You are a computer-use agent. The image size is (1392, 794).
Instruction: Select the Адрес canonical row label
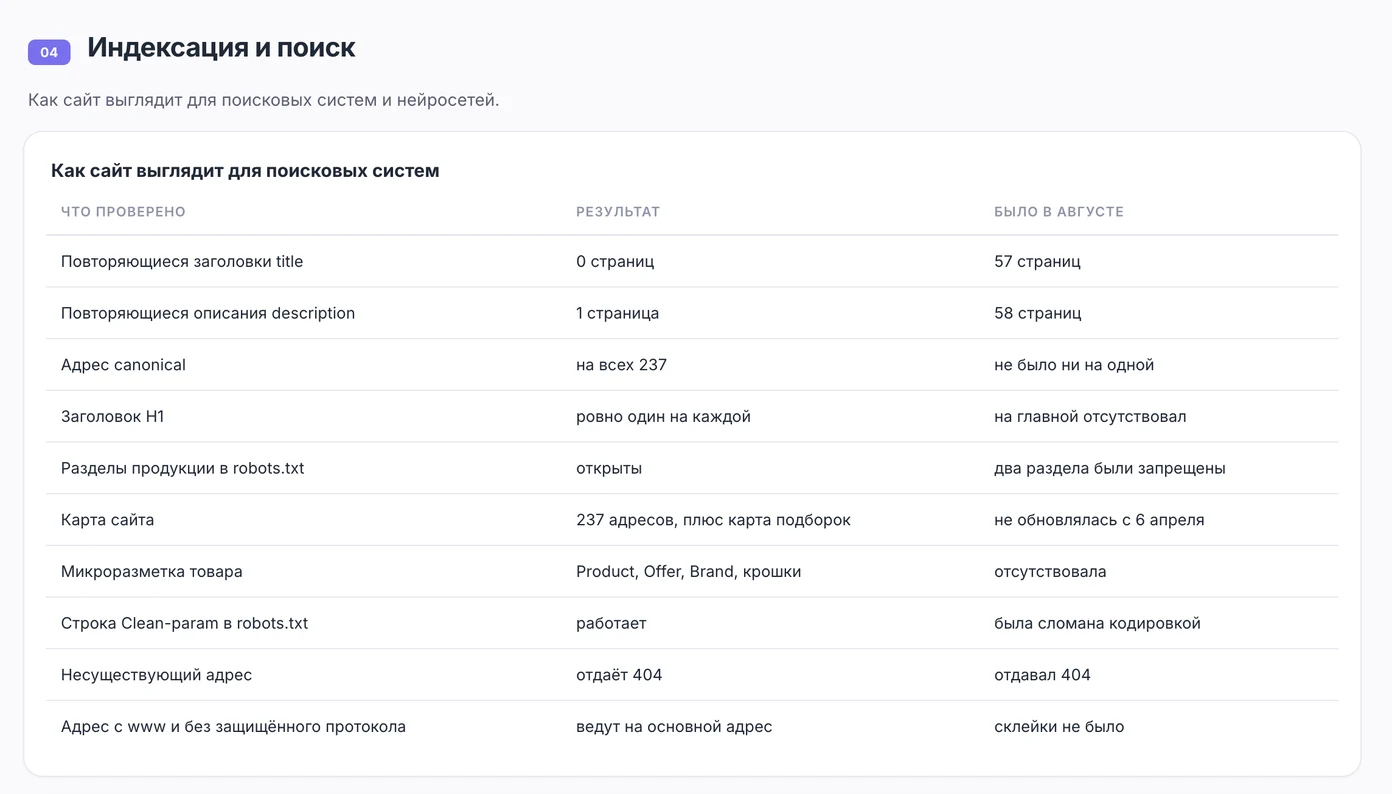123,365
